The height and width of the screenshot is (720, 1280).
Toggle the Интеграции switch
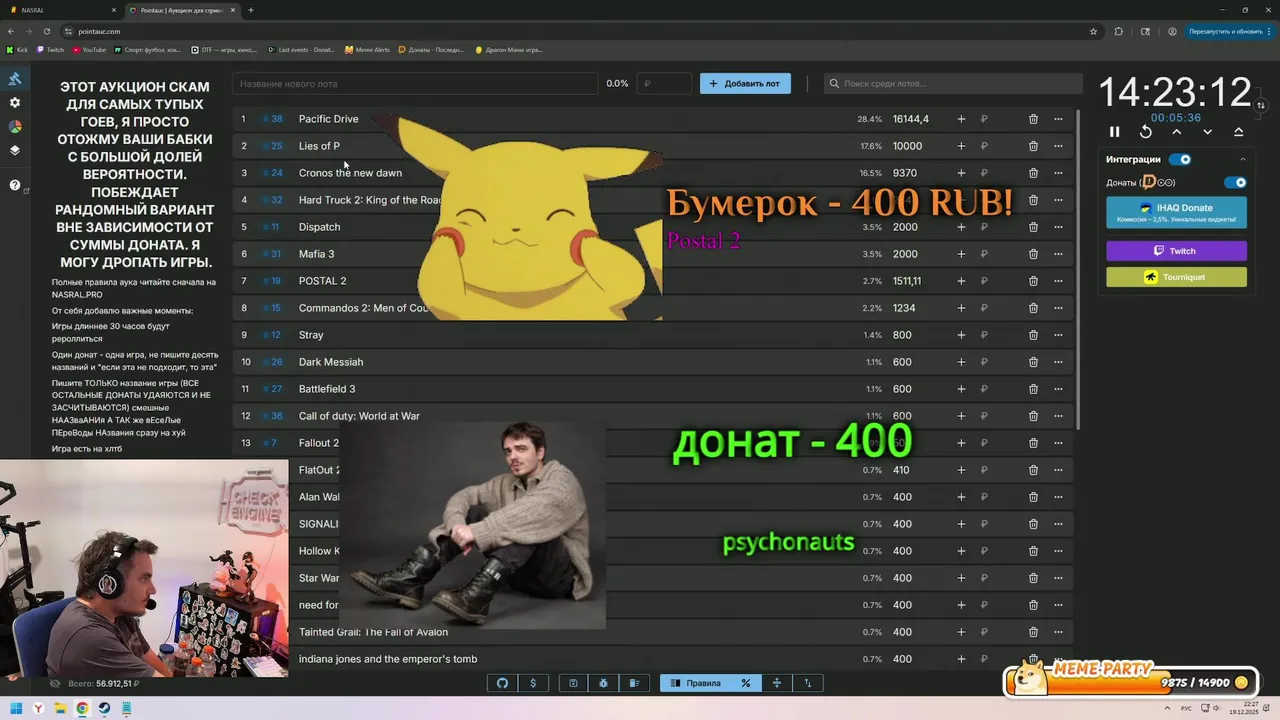coord(1181,159)
